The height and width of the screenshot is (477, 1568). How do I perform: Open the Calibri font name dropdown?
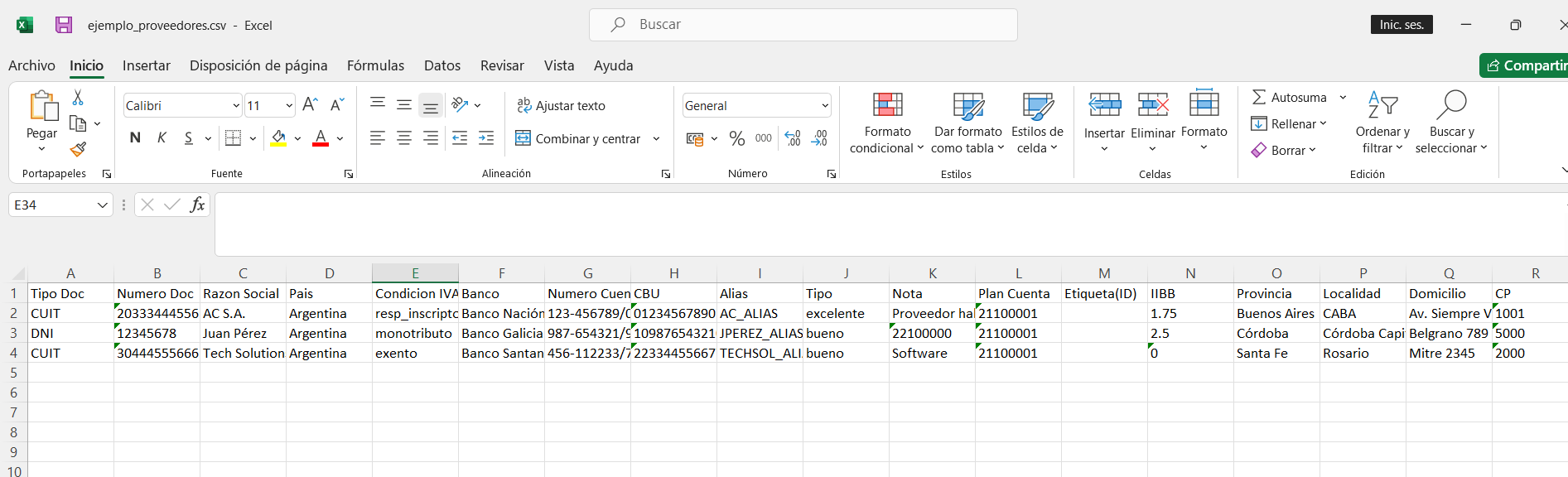(x=236, y=106)
